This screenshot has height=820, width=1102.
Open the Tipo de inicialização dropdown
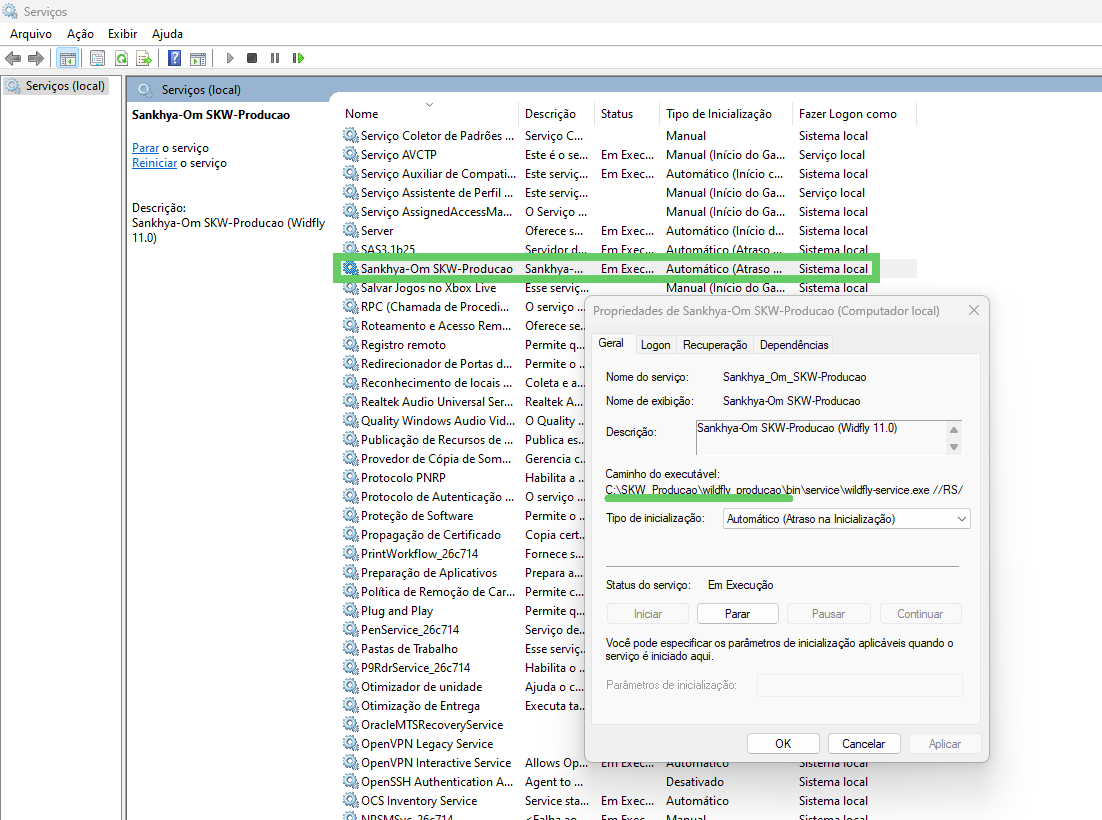coord(846,519)
